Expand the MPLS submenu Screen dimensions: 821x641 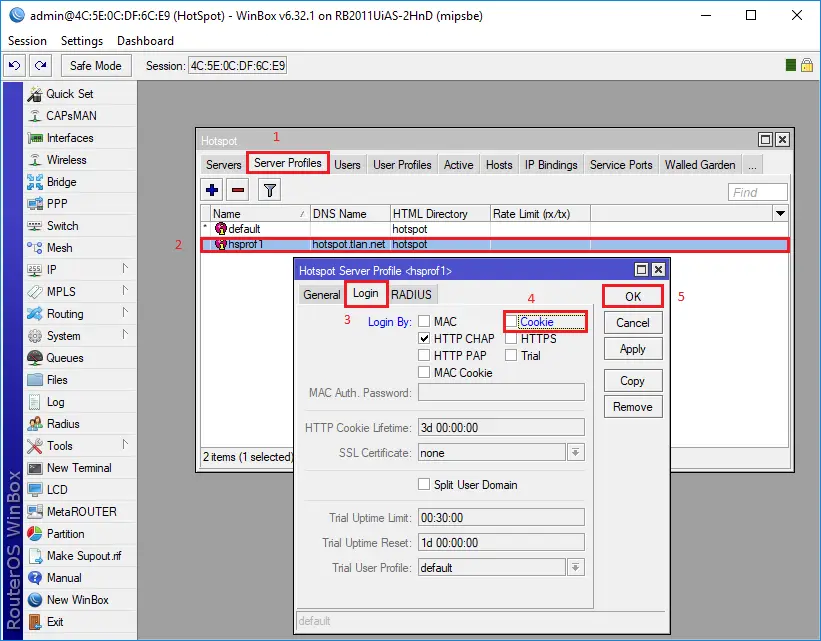tap(125, 291)
